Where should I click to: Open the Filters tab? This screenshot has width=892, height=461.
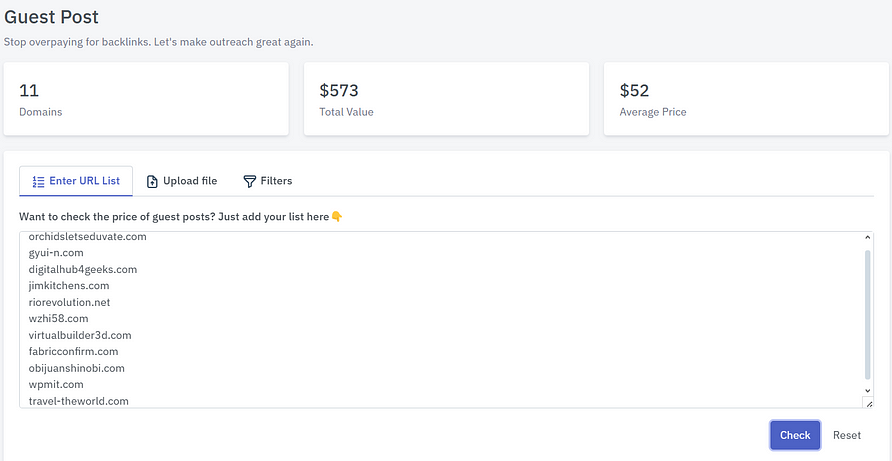tap(267, 181)
